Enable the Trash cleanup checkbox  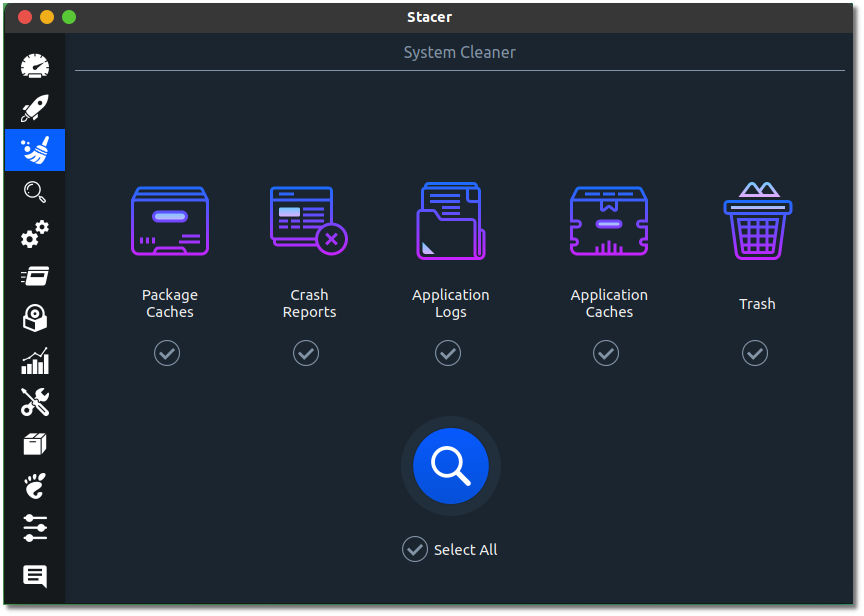tap(755, 353)
